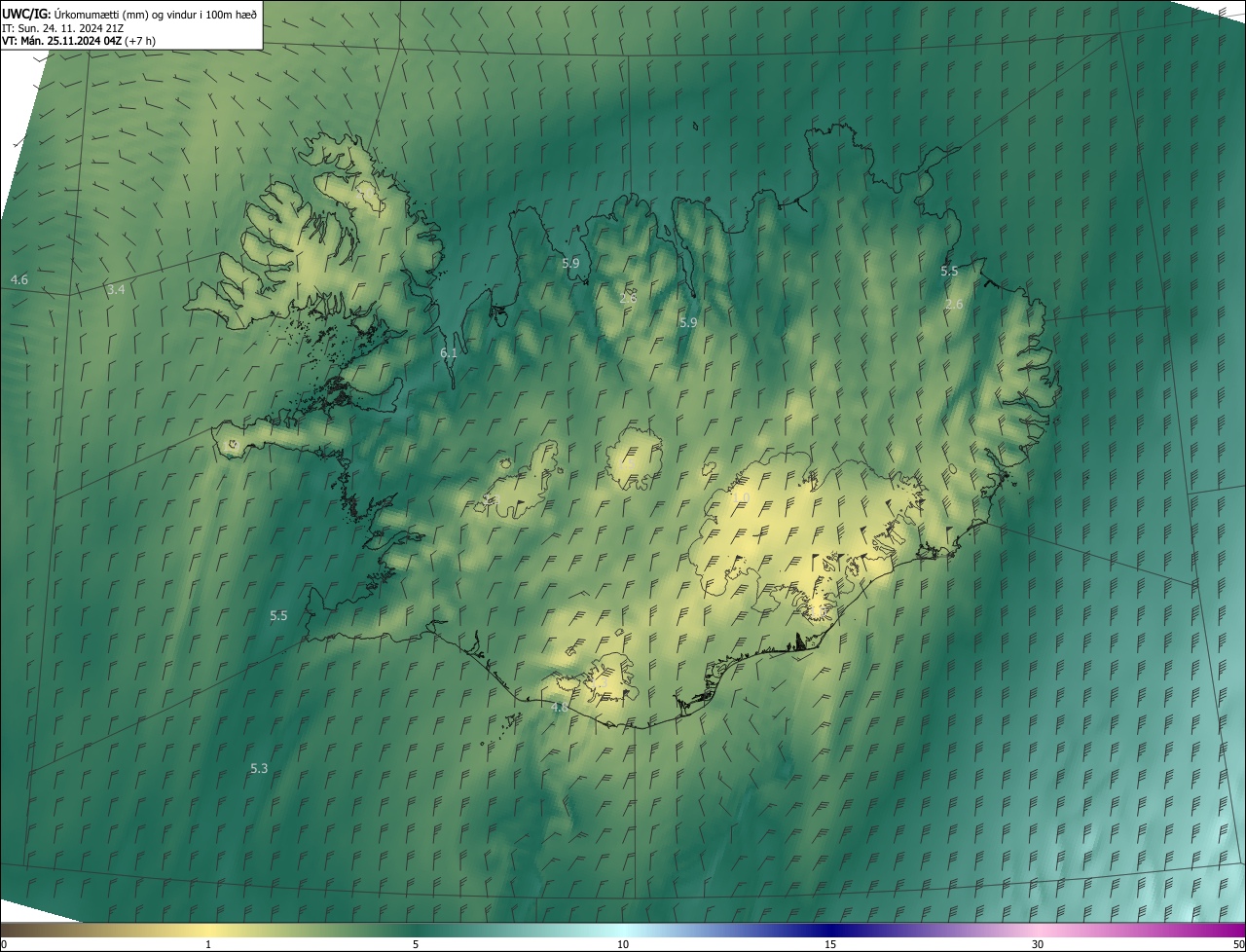
Task: Click the 2.6 value label
Action: pyautogui.click(x=954, y=305)
